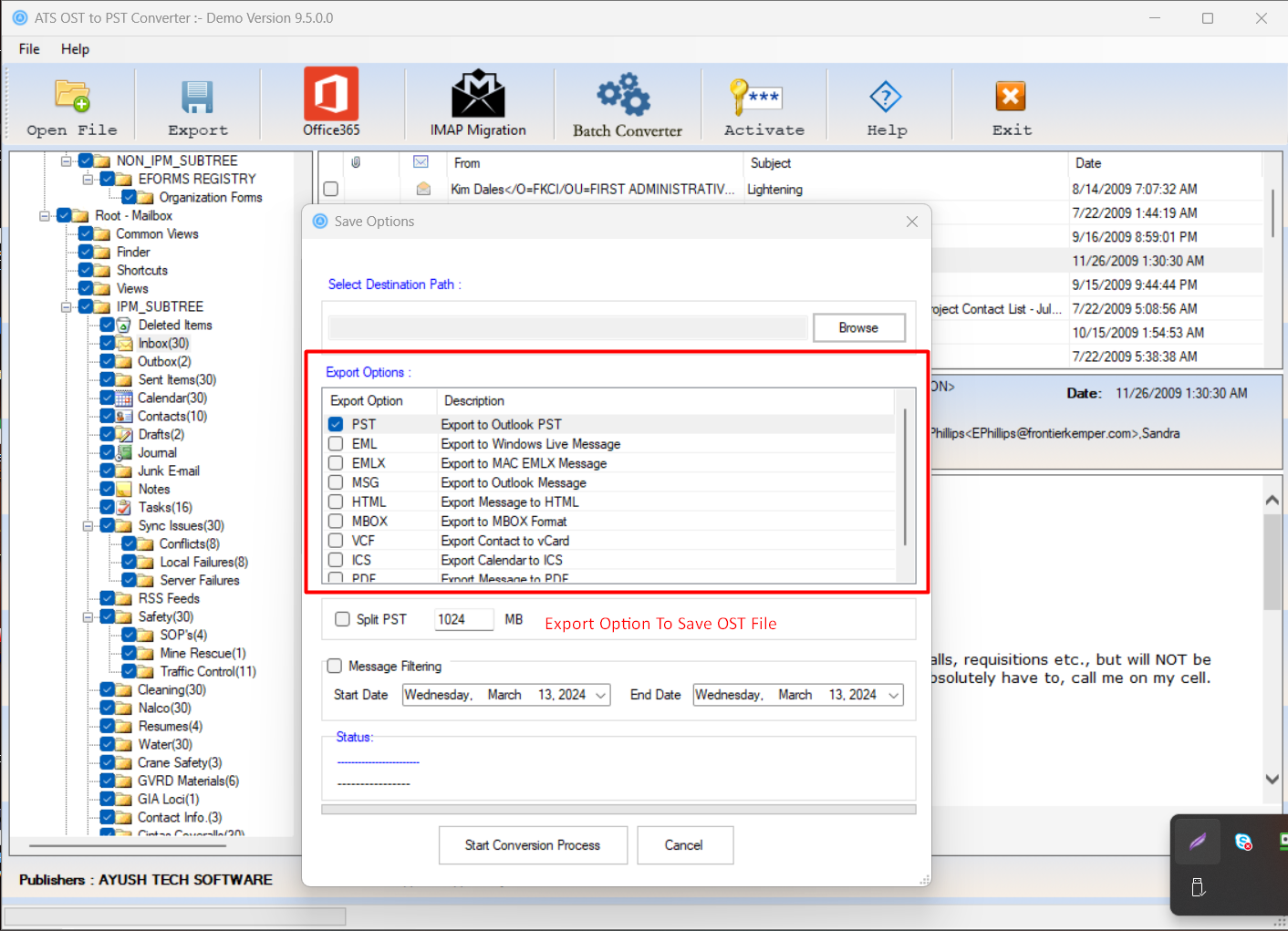Screen dimensions: 1288x931
Task: Click the Deleted Items recycle folder icon
Action: tap(124, 326)
